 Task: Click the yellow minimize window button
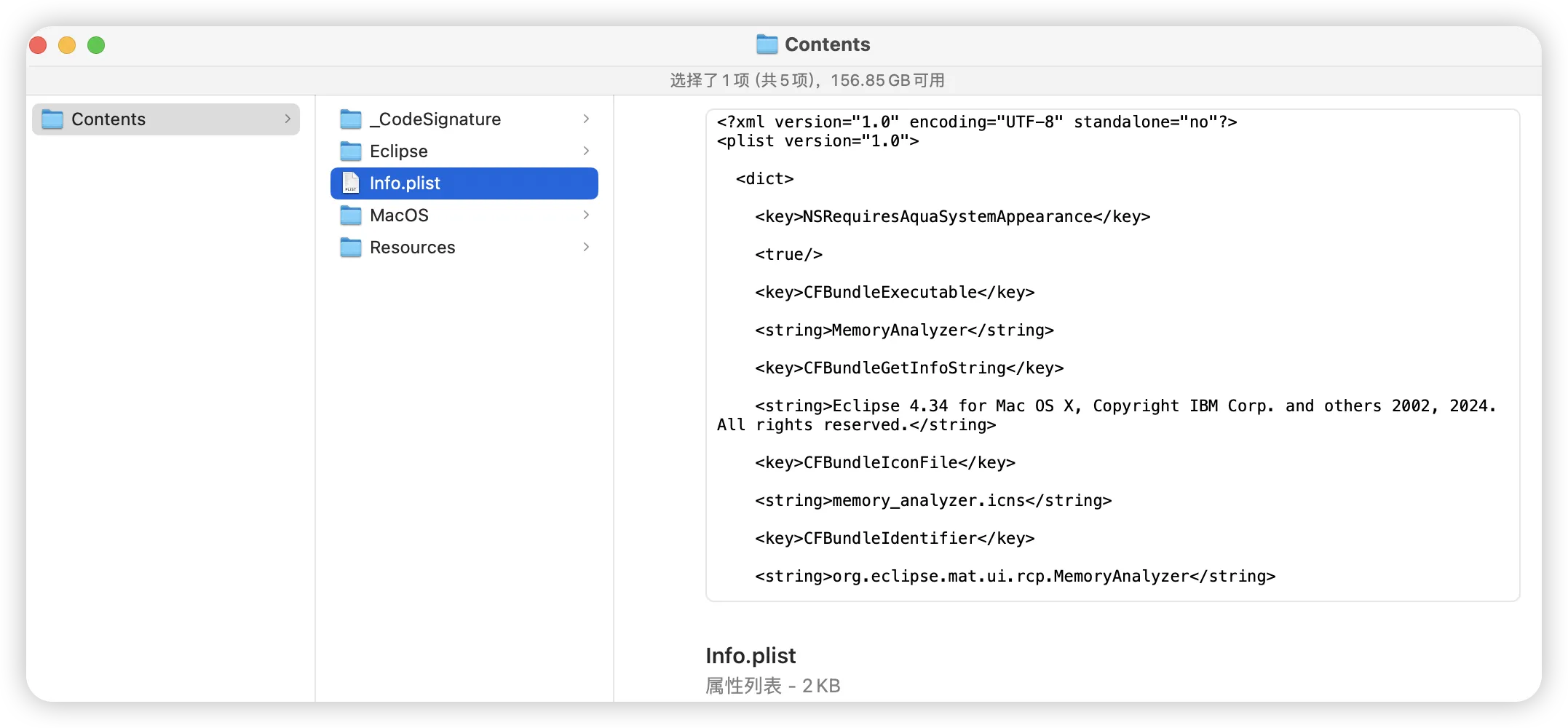pyautogui.click(x=67, y=45)
